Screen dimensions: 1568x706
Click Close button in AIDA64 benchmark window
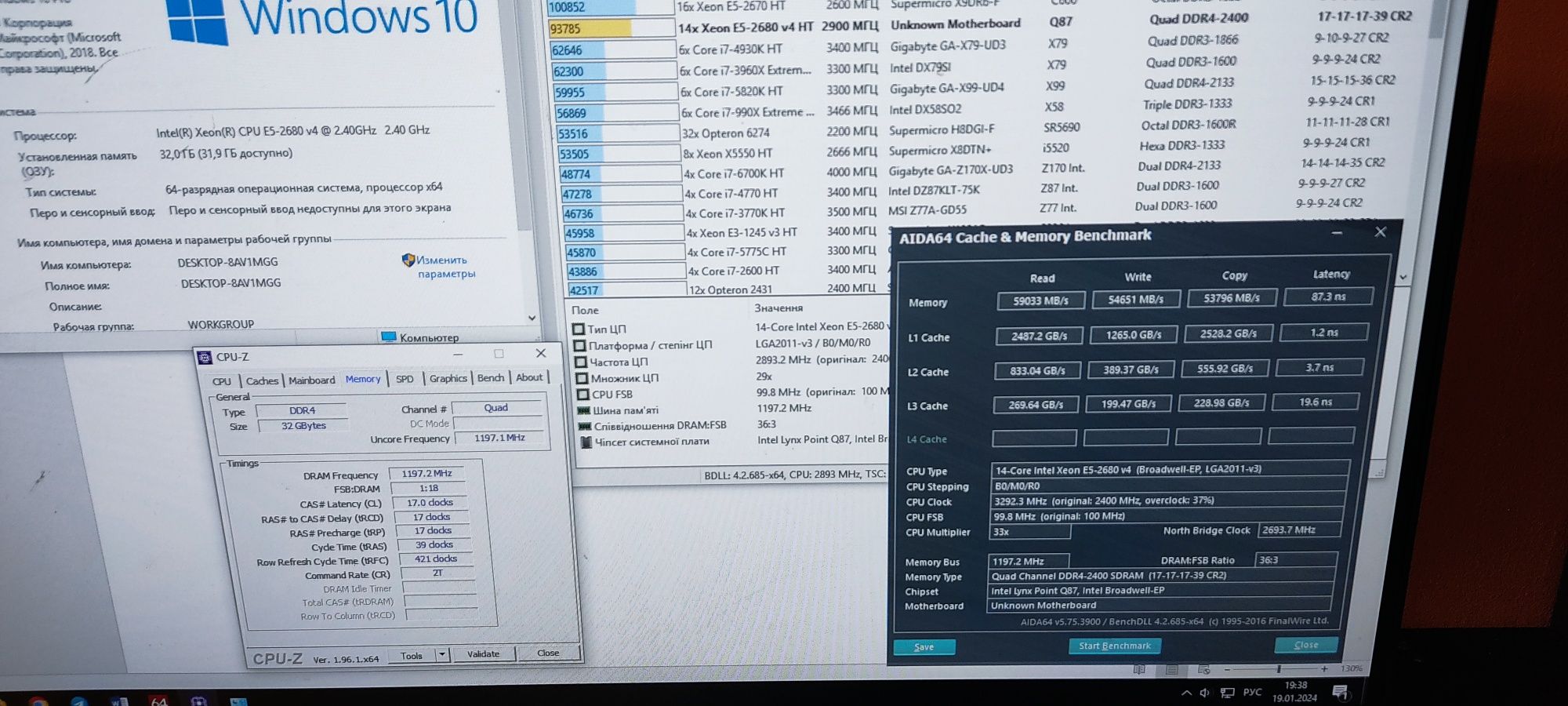pos(1306,645)
